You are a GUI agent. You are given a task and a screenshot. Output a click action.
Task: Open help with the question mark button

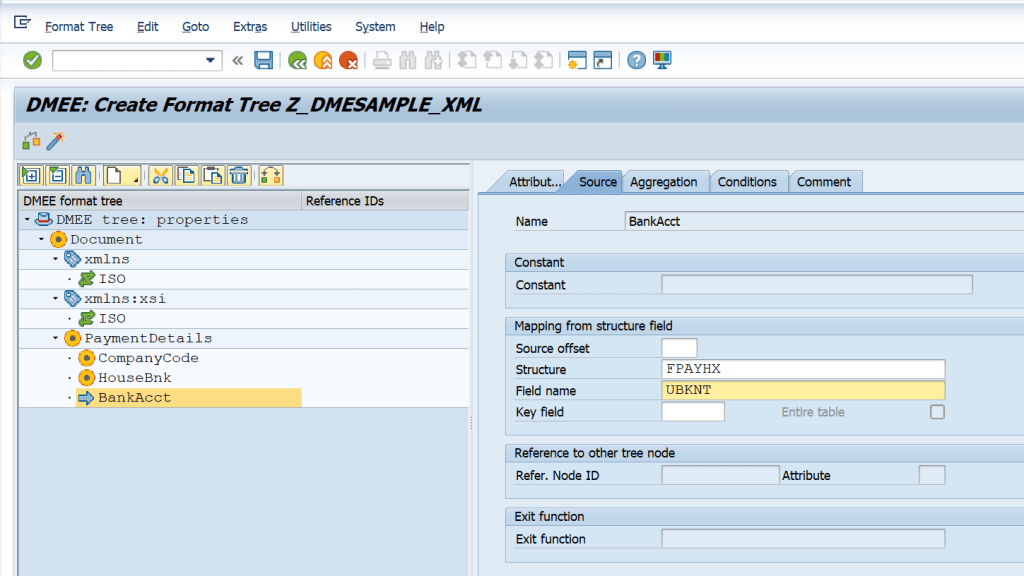tap(637, 60)
